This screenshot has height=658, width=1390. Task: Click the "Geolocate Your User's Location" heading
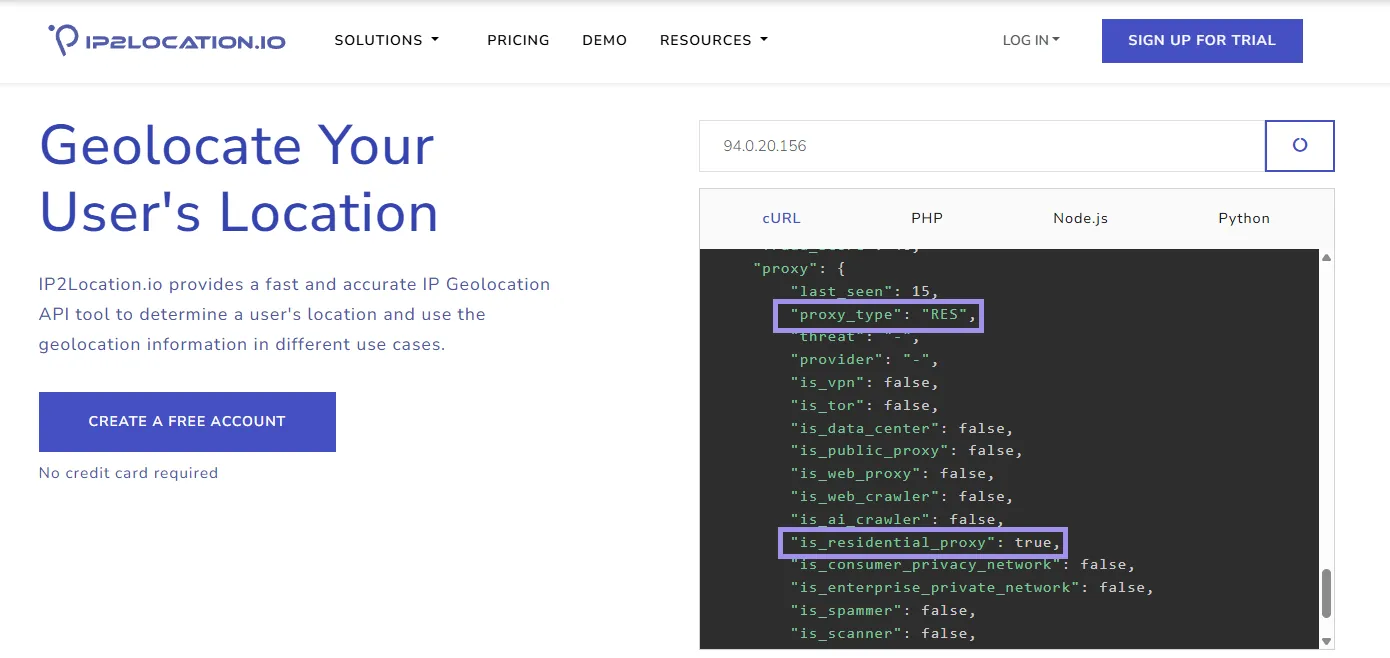point(239,179)
